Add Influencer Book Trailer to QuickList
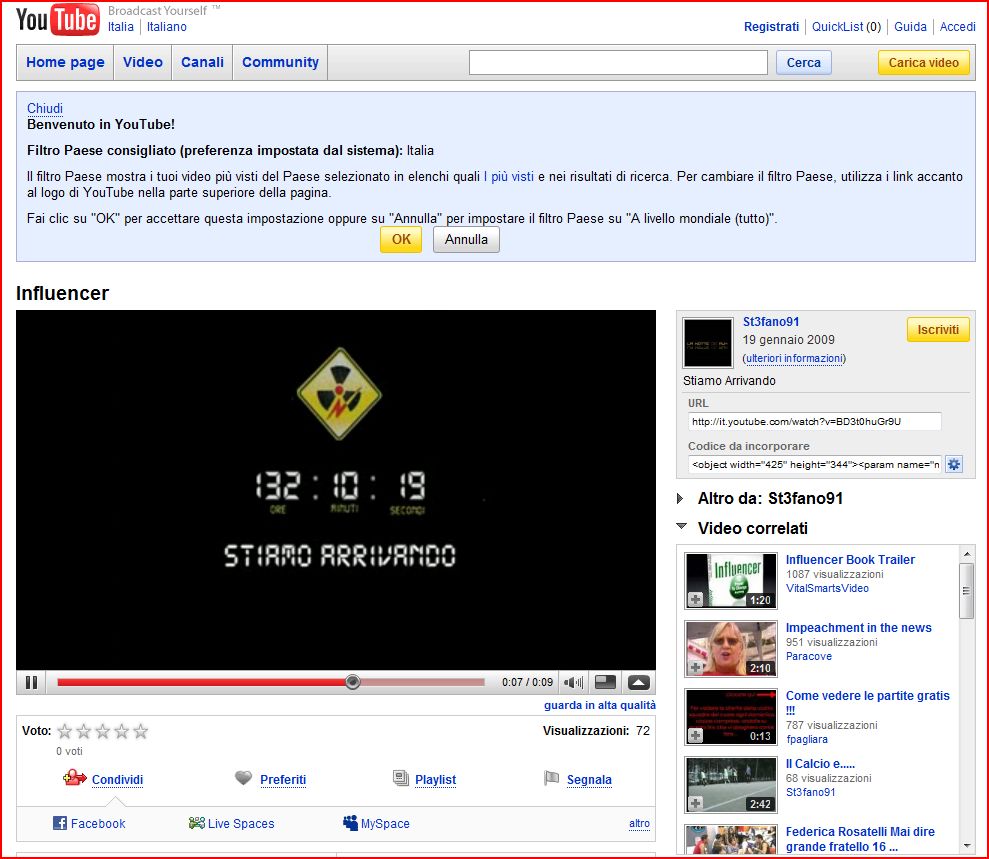The image size is (989, 859). (x=695, y=599)
